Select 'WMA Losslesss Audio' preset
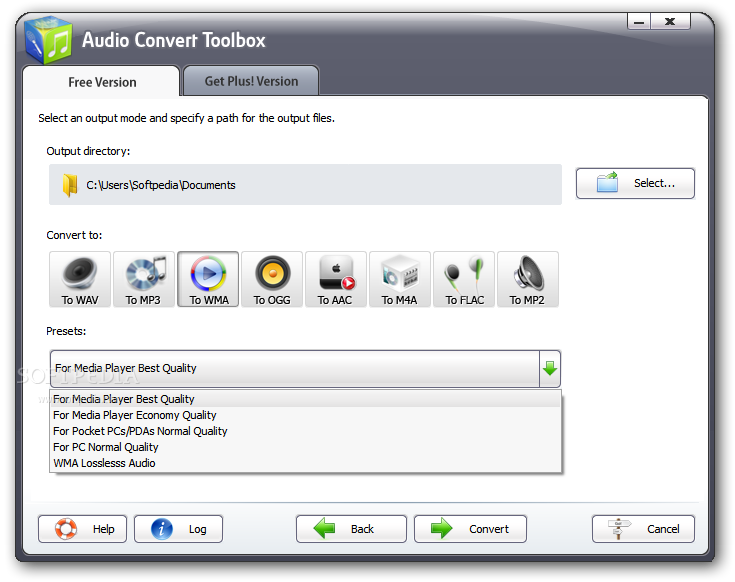735x582 pixels. (306, 463)
